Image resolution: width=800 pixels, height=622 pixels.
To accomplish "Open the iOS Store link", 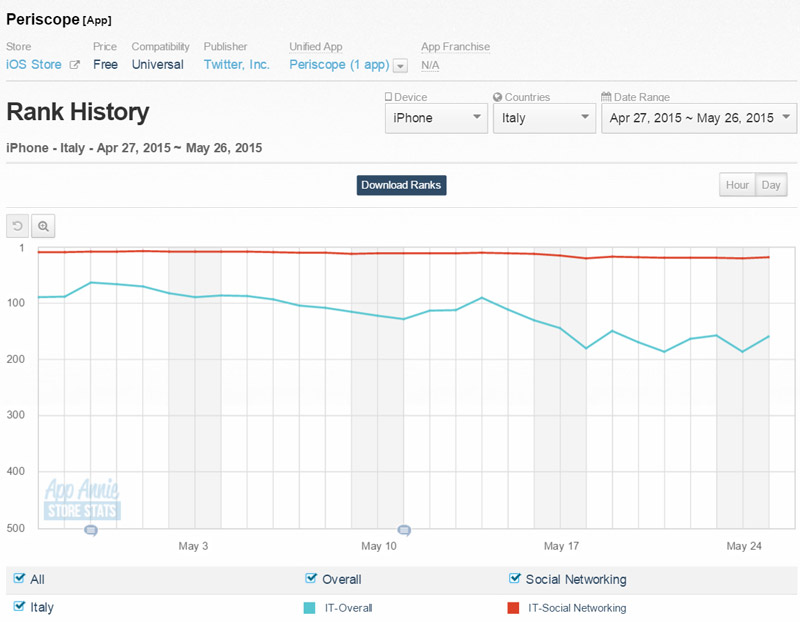I will coord(34,65).
